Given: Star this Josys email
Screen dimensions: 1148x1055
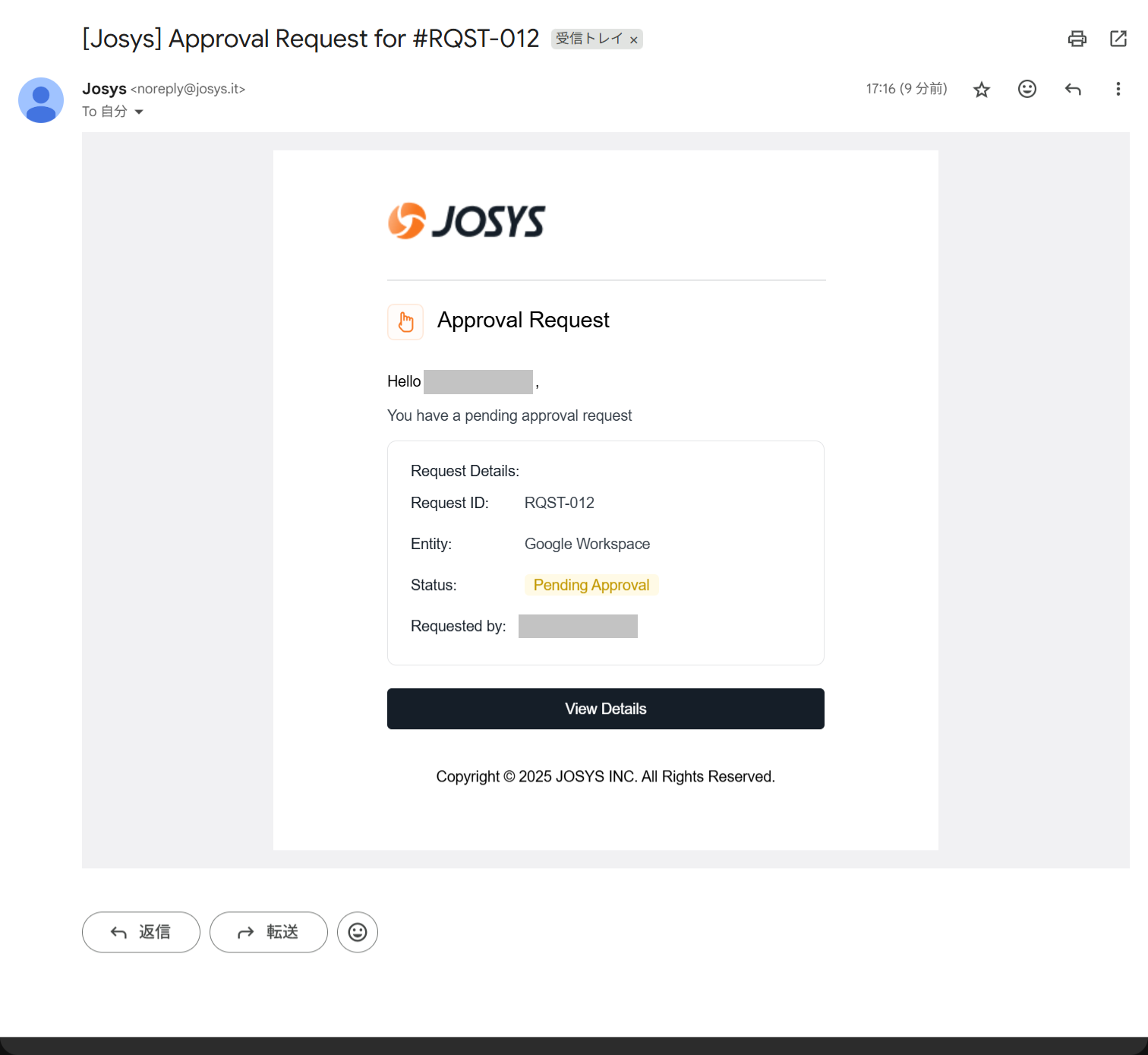Looking at the screenshot, I should pyautogui.click(x=981, y=90).
